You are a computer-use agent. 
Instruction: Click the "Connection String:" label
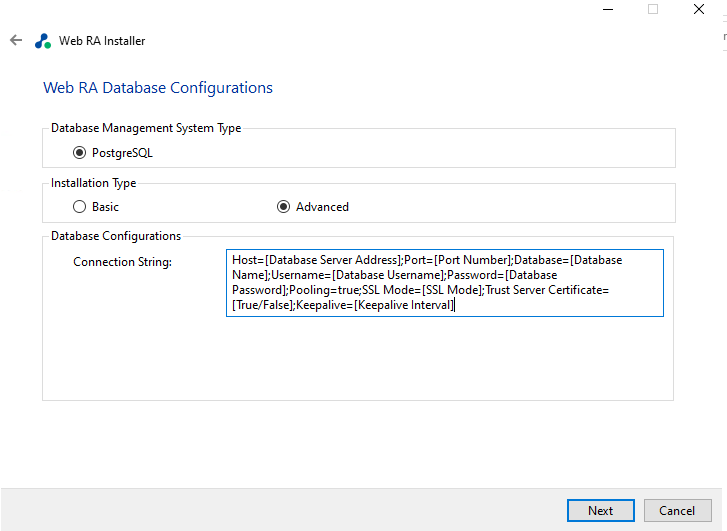(x=123, y=262)
